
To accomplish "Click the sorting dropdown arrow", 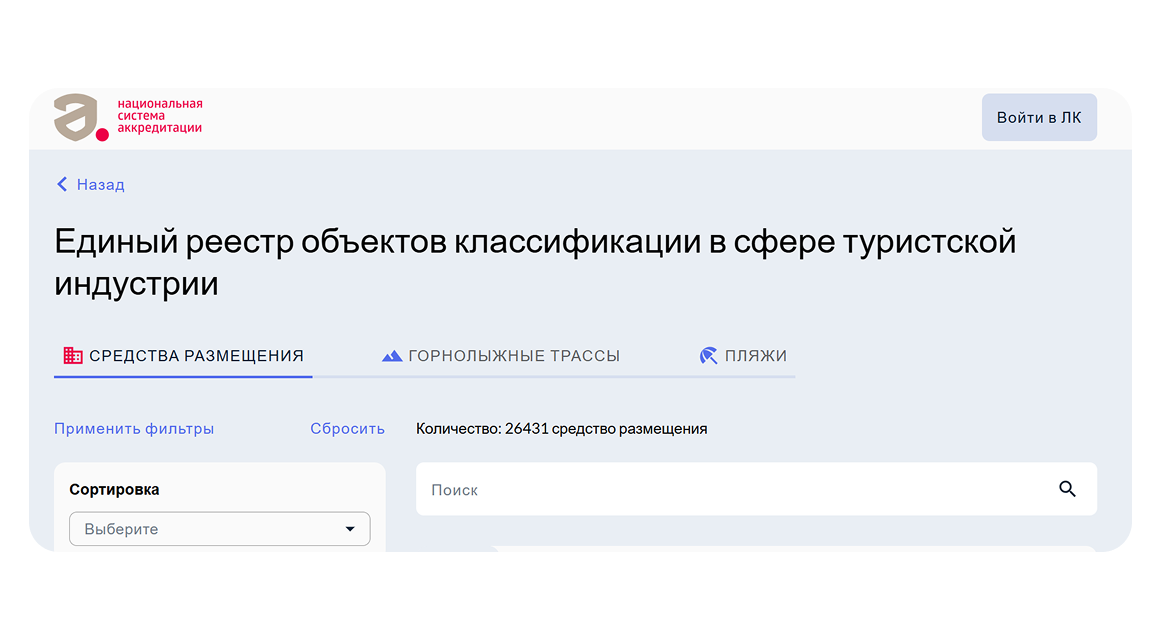I will click(350, 529).
